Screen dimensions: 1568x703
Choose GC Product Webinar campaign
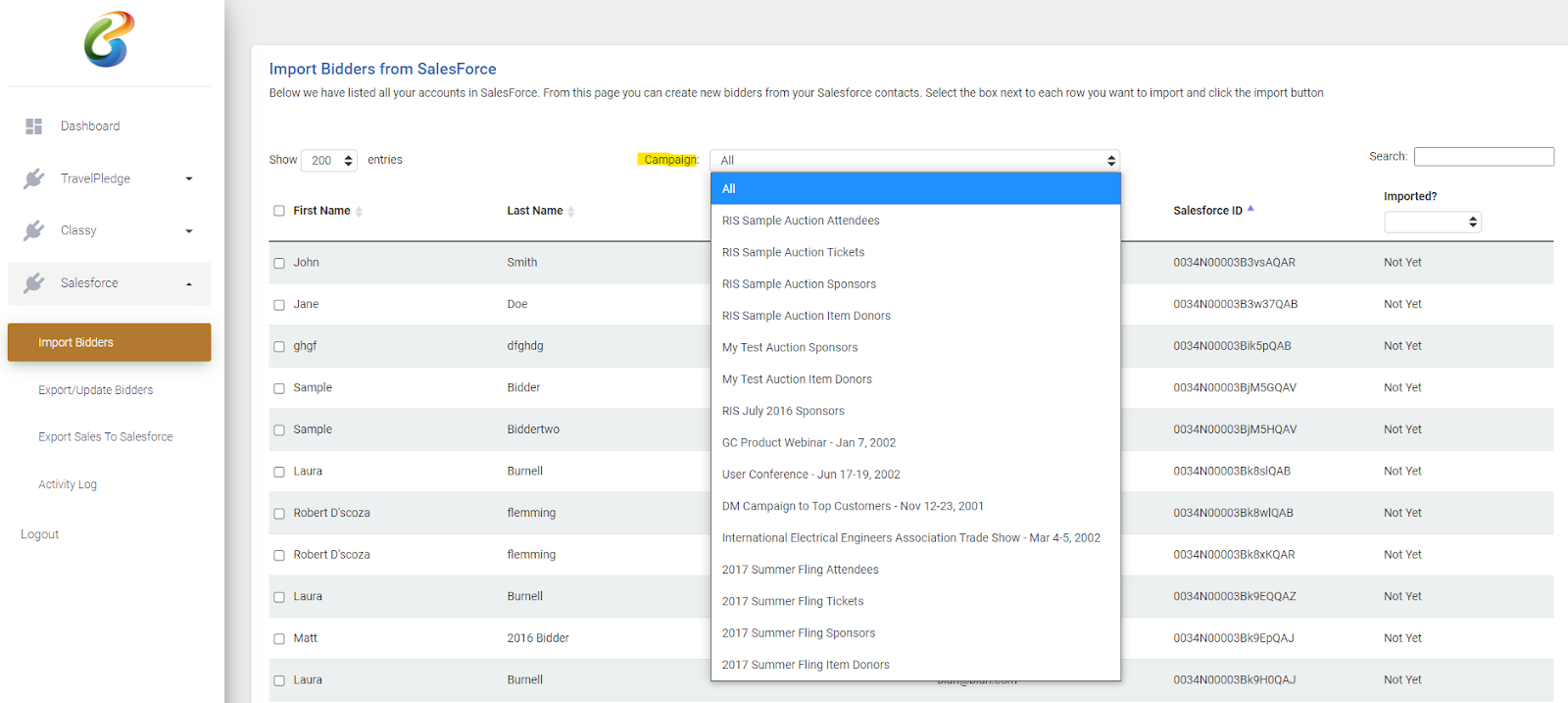tap(915, 442)
